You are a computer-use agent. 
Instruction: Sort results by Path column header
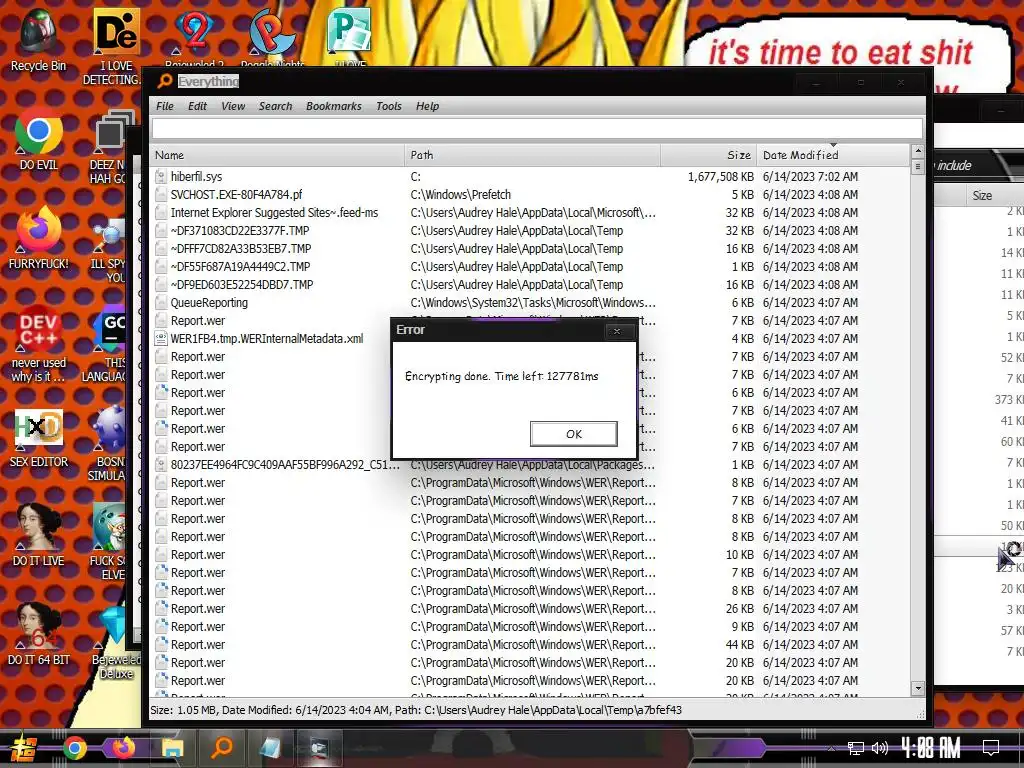(532, 155)
